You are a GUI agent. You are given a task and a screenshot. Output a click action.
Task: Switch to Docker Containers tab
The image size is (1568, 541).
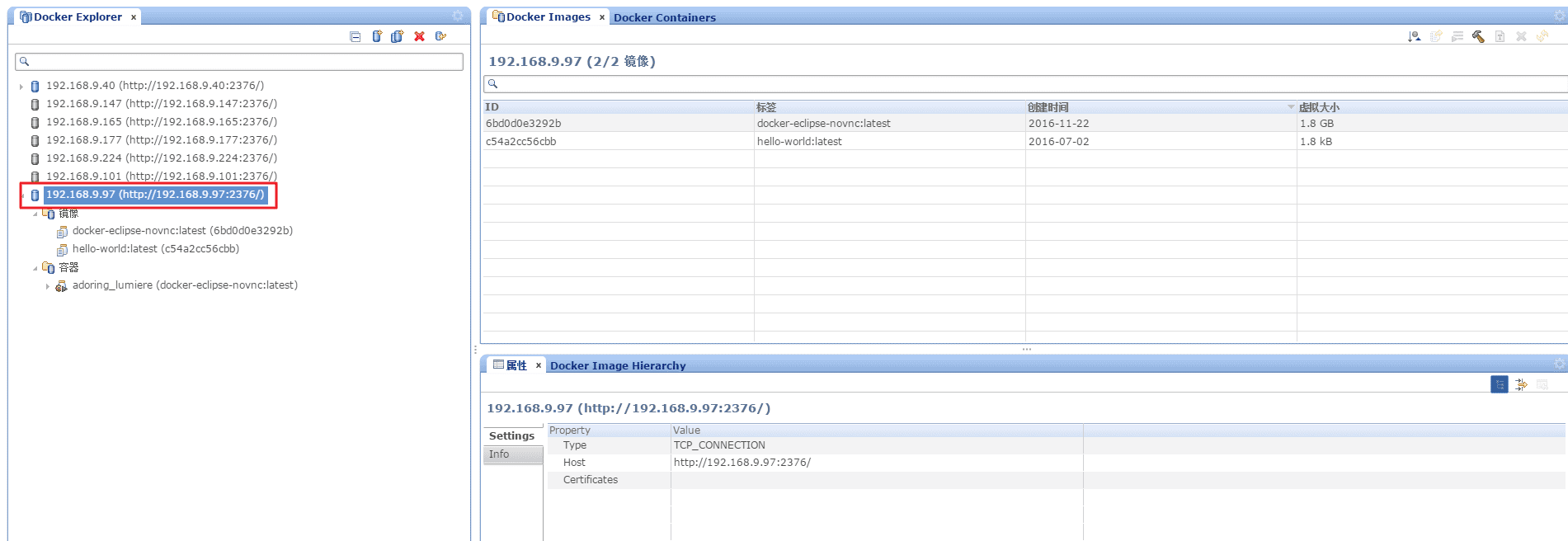click(x=664, y=17)
